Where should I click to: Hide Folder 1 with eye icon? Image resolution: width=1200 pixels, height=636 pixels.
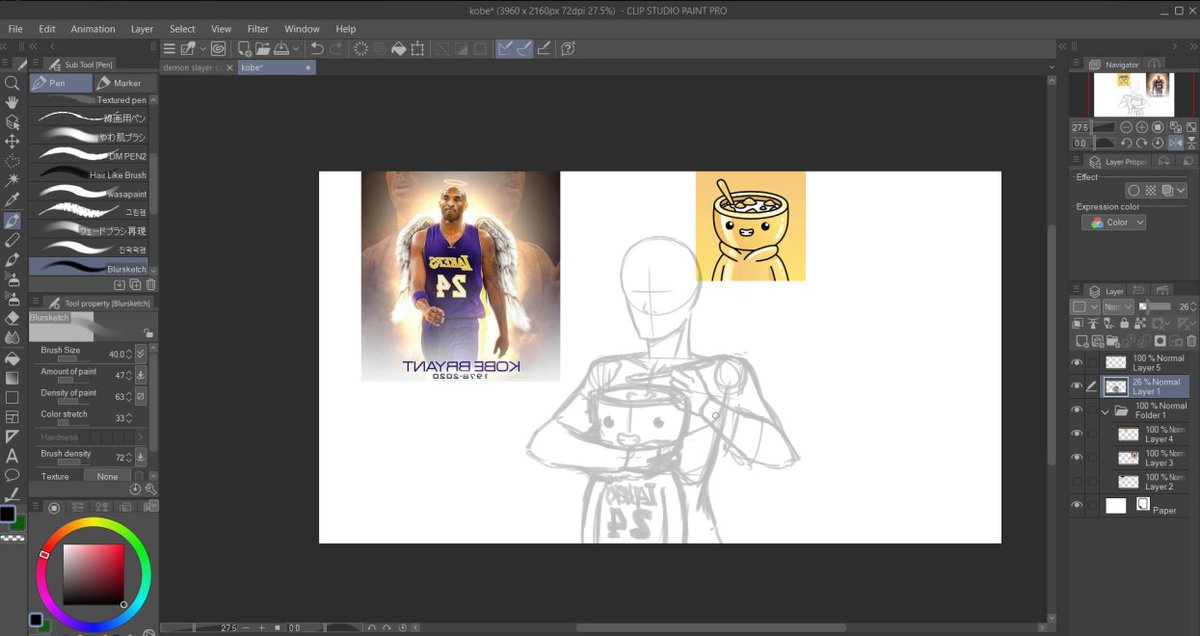click(1077, 410)
